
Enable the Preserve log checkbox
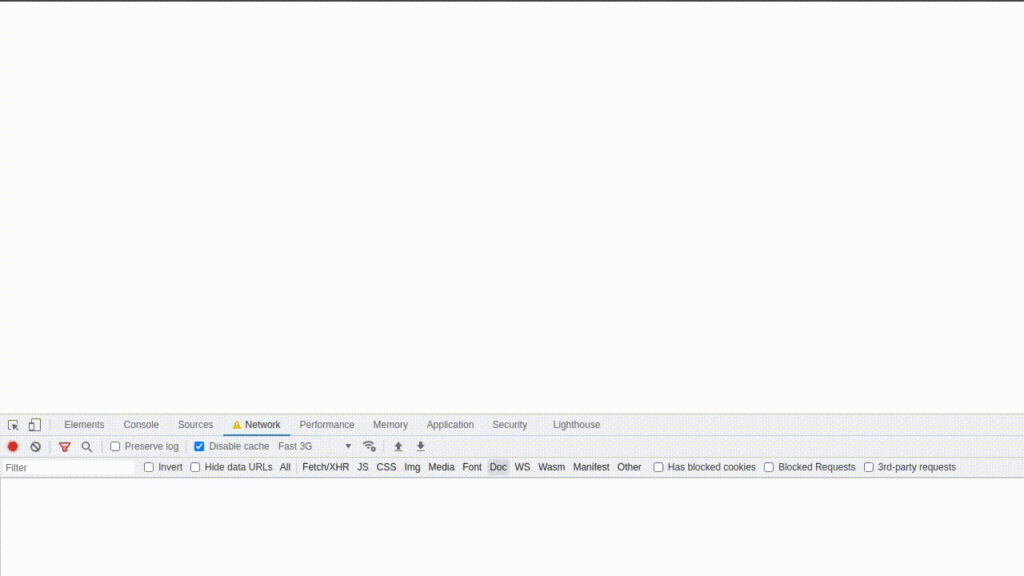click(115, 446)
